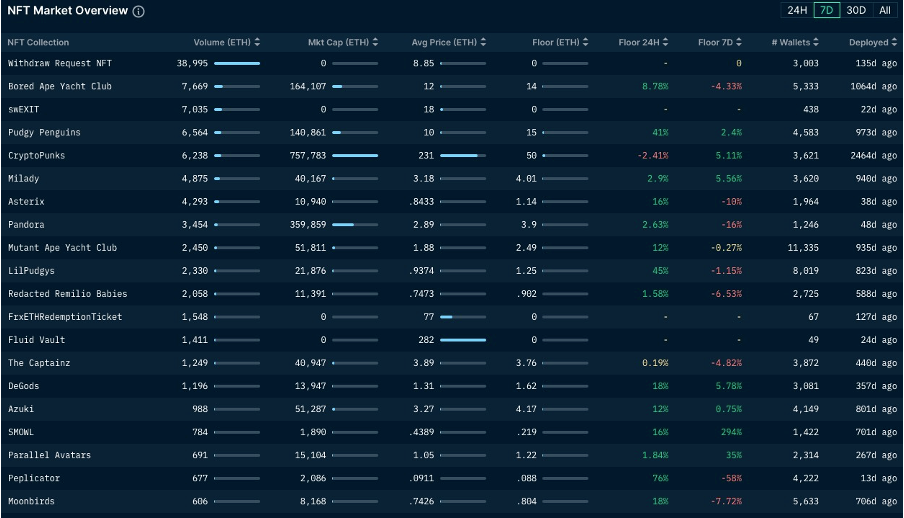Click the Mkt Cap (ETH) sort arrows
This screenshot has height=518, width=904.
(x=376, y=42)
